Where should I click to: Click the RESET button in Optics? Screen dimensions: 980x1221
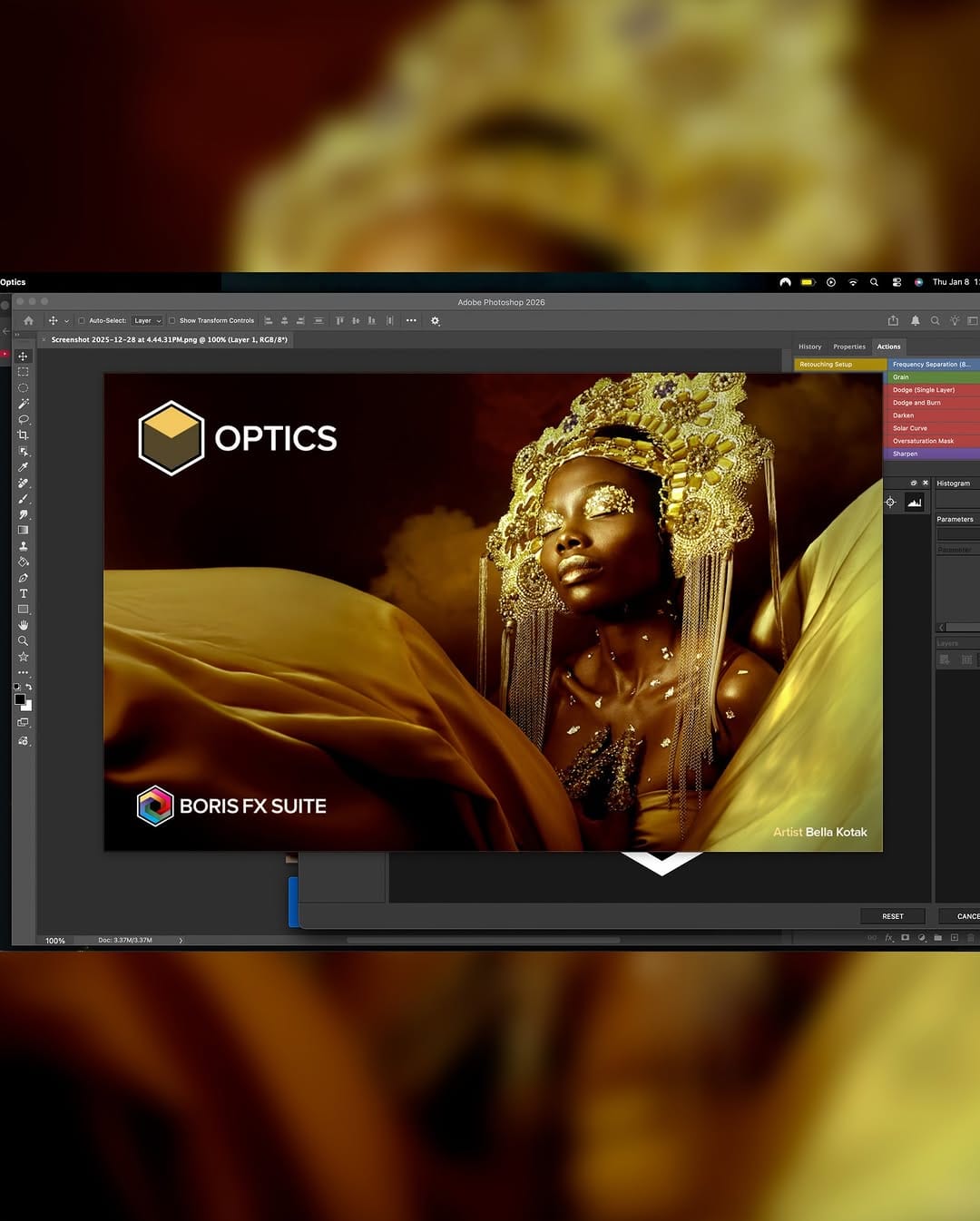coord(893,916)
